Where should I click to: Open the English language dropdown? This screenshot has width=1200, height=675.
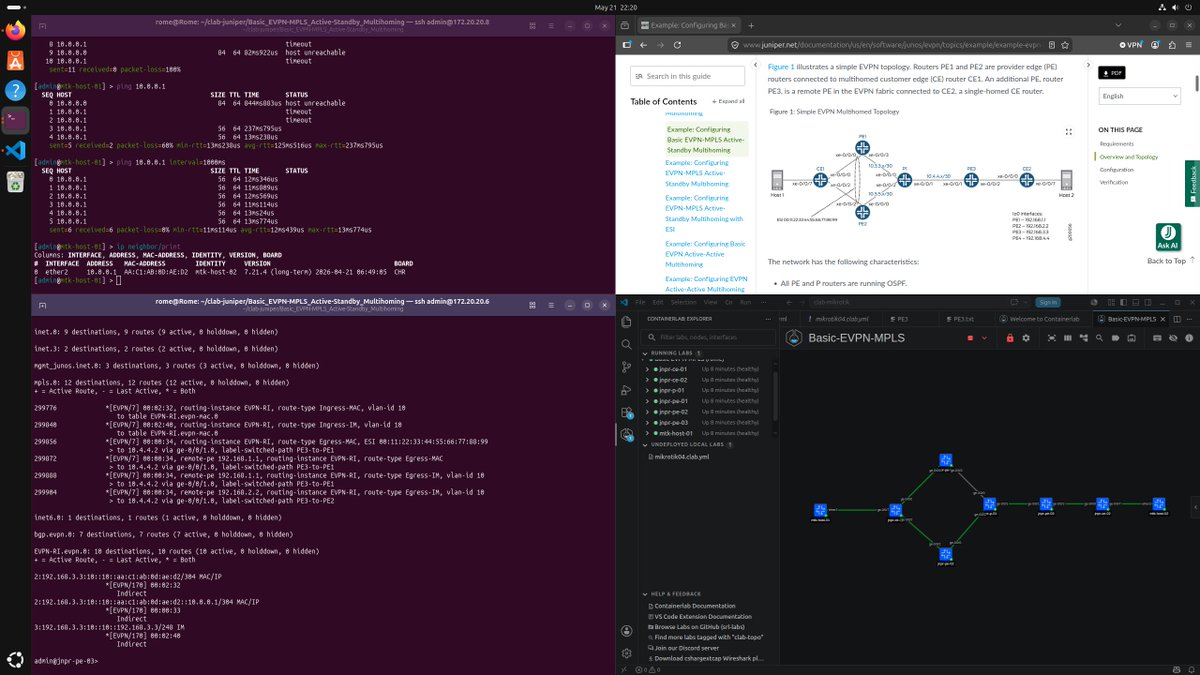point(1139,96)
